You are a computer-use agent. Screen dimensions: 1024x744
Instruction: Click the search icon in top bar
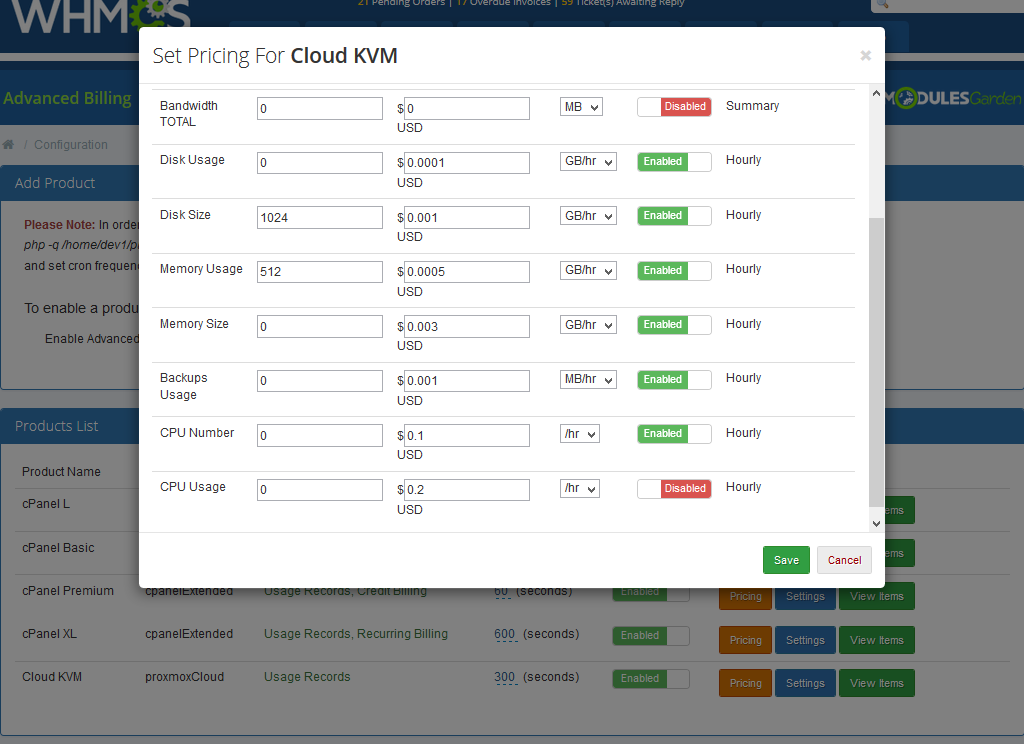coord(882,4)
